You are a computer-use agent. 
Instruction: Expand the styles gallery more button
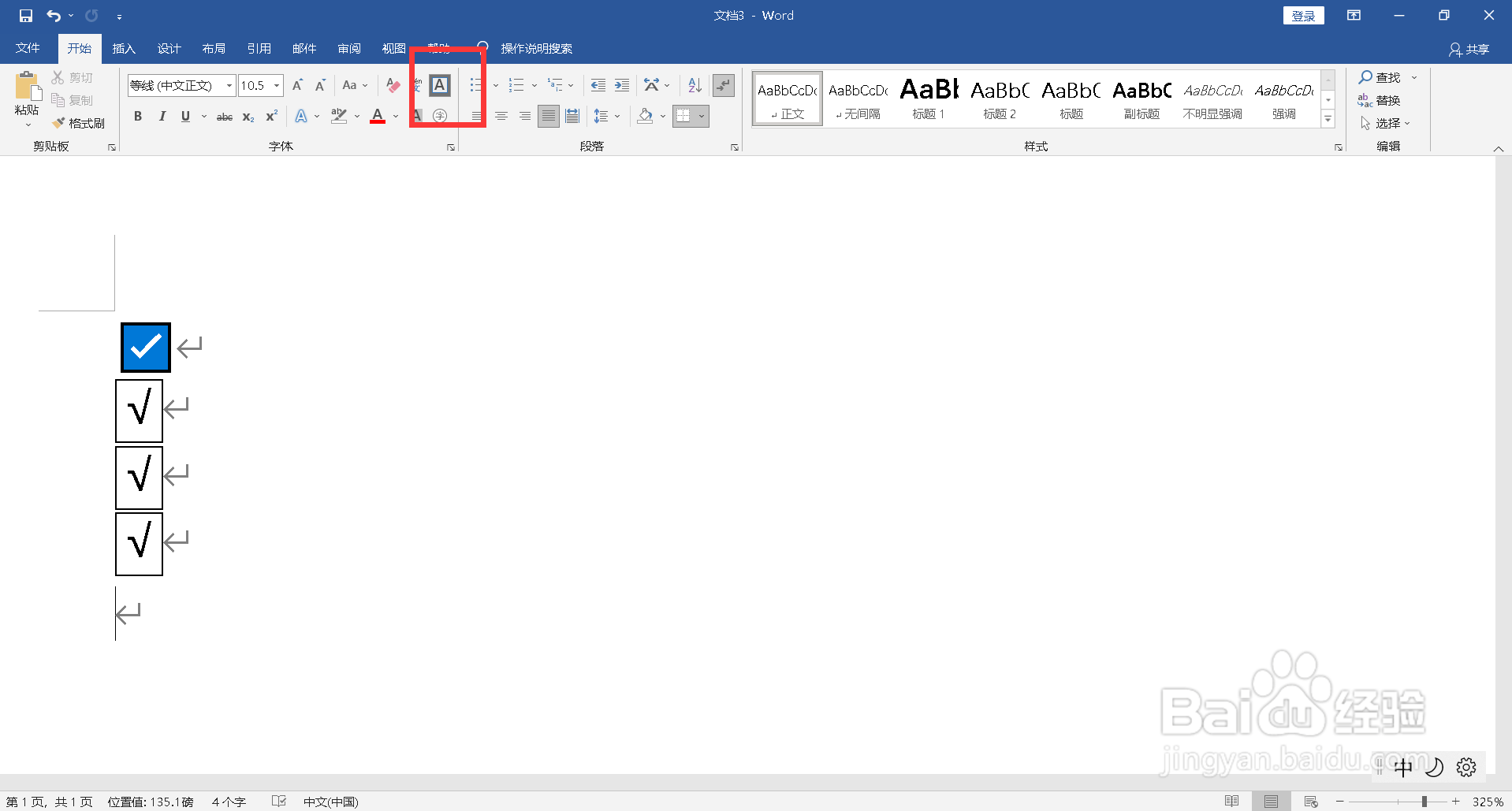pos(1328,119)
